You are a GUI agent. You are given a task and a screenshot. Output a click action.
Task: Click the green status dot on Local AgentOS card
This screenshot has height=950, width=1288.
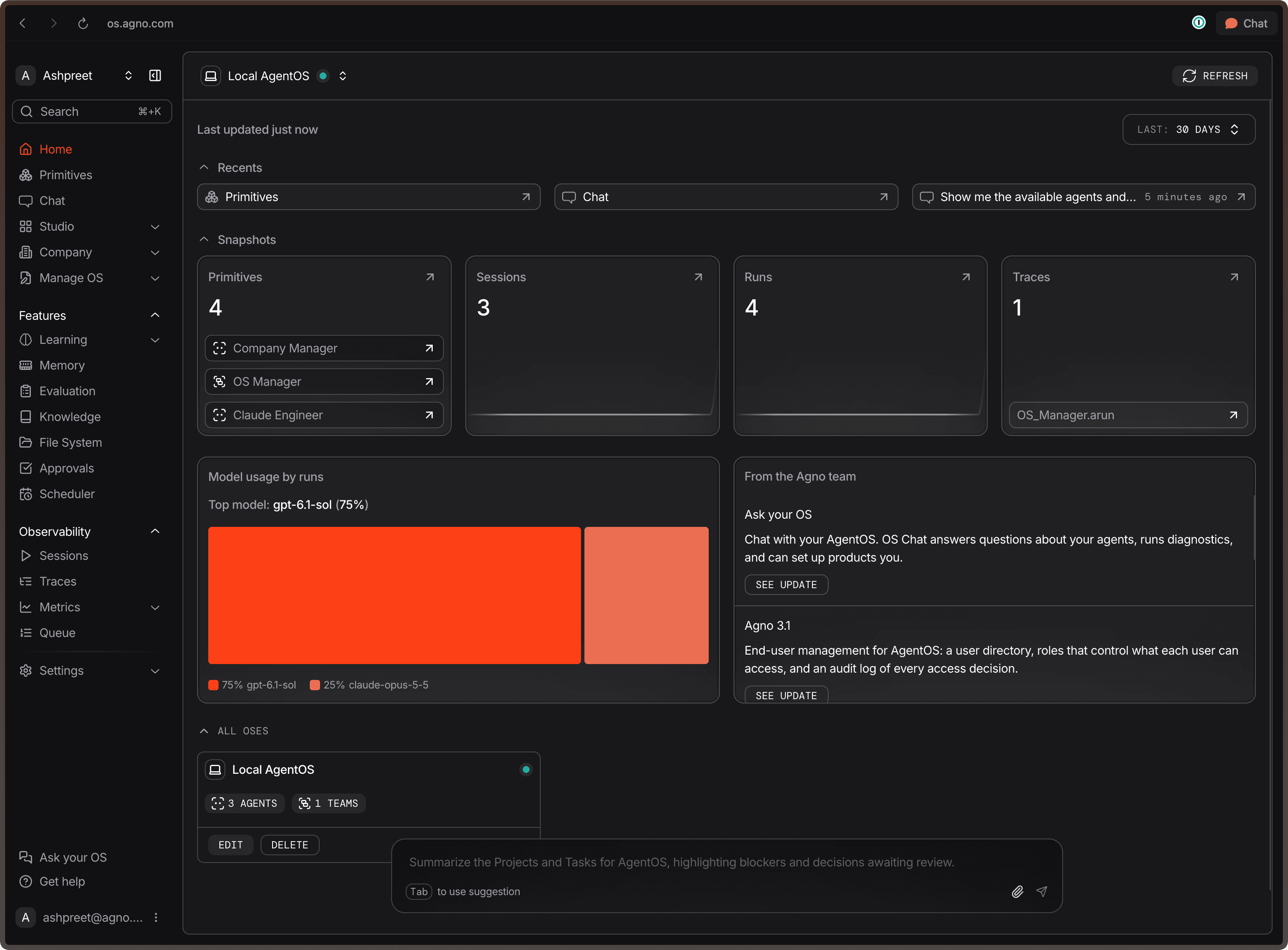point(526,770)
